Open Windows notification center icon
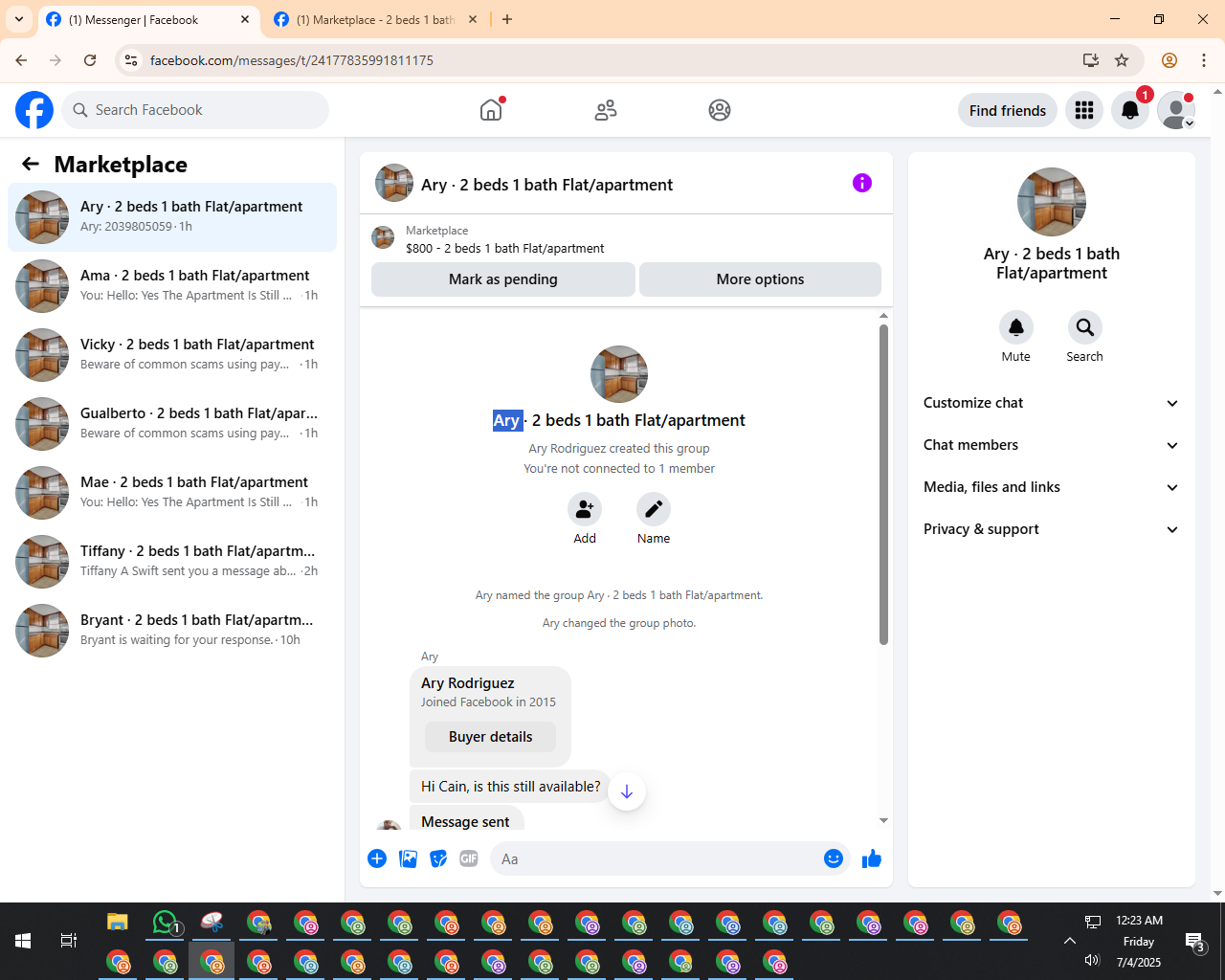Viewport: 1225px width, 980px height. pos(1195,942)
